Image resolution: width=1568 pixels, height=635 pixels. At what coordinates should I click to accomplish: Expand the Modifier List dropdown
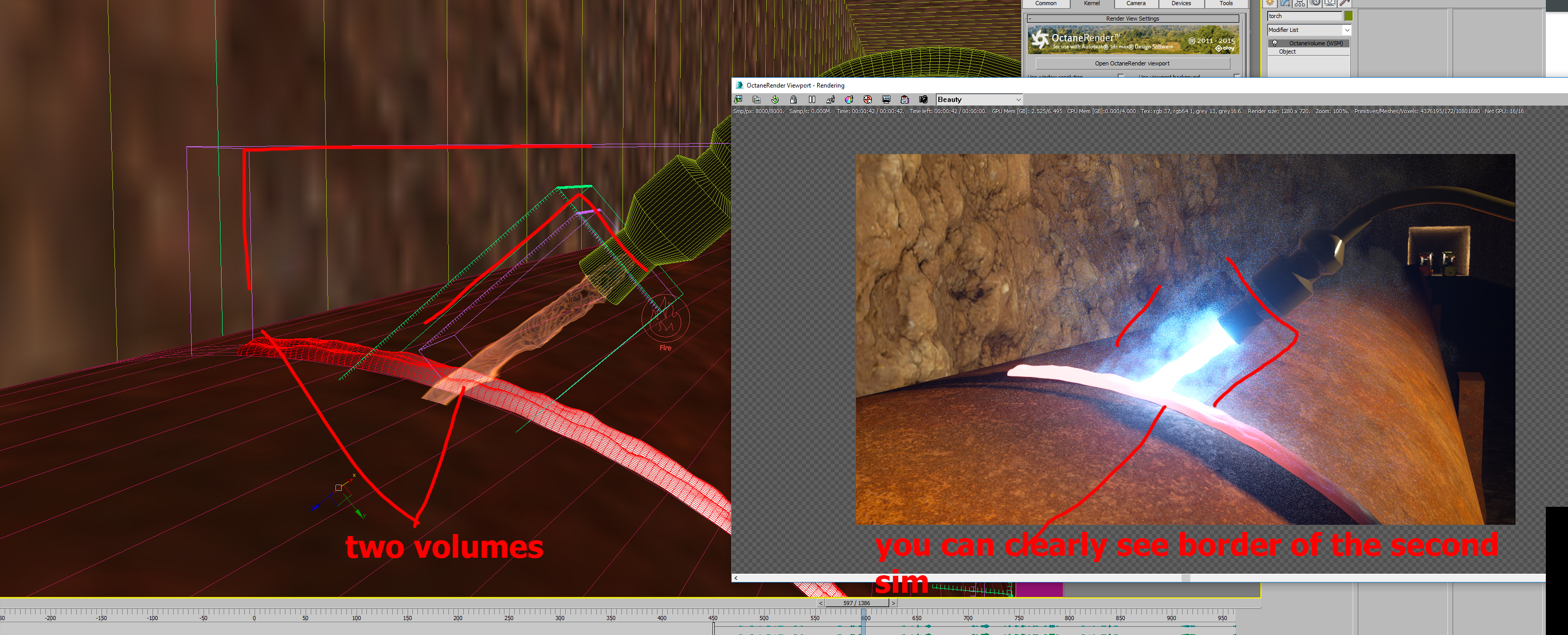click(1346, 30)
